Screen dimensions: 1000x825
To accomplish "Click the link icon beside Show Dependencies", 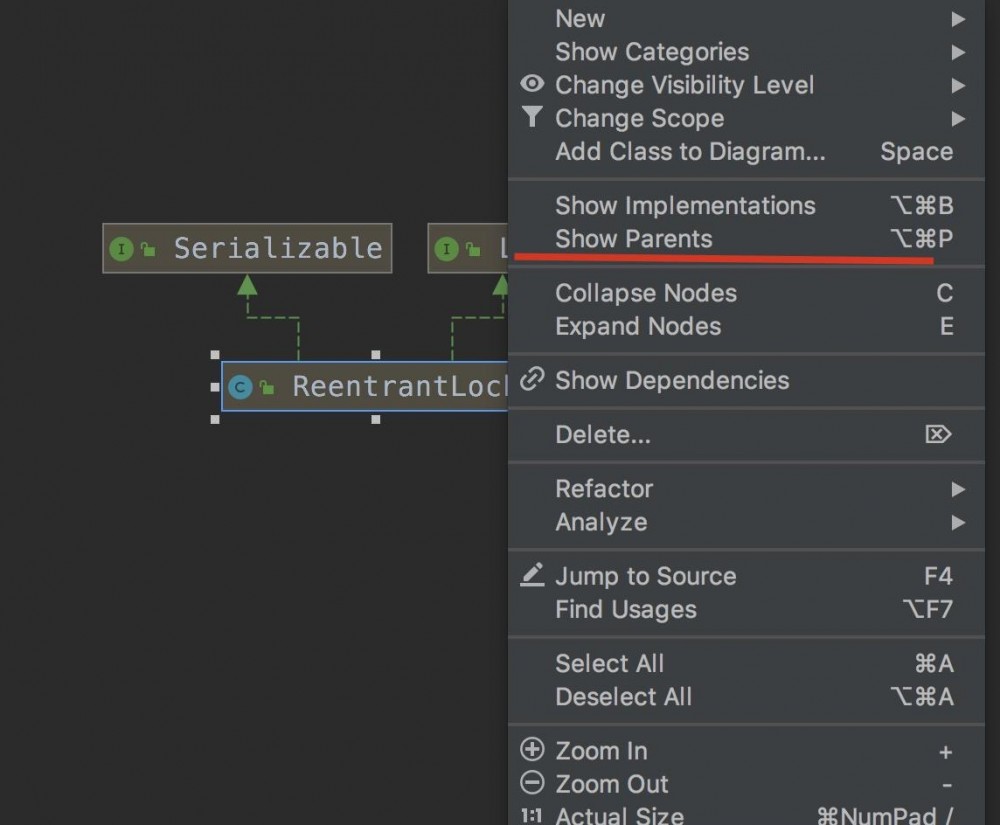I will point(533,380).
